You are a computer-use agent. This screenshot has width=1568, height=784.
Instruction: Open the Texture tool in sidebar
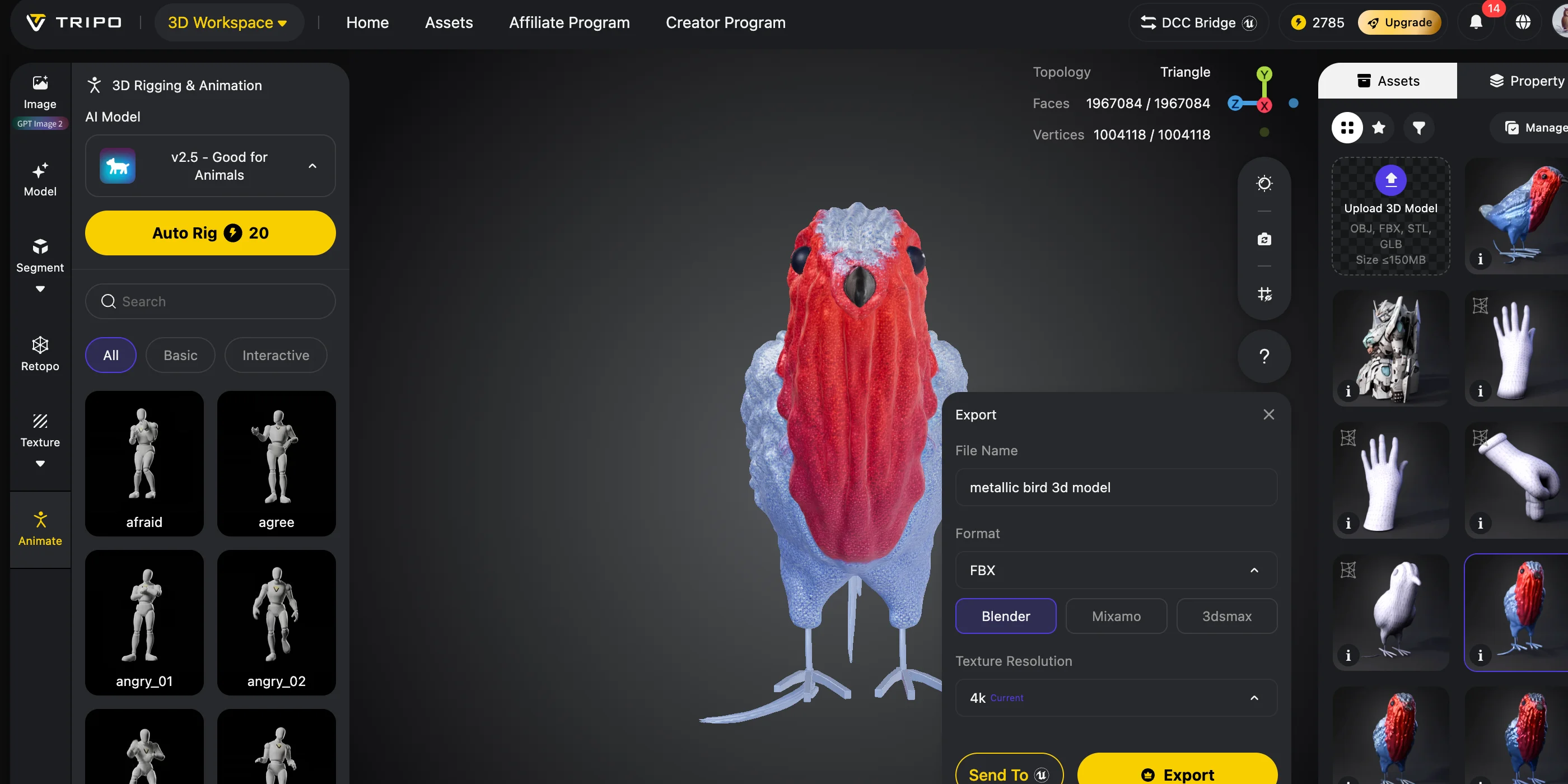tap(40, 431)
